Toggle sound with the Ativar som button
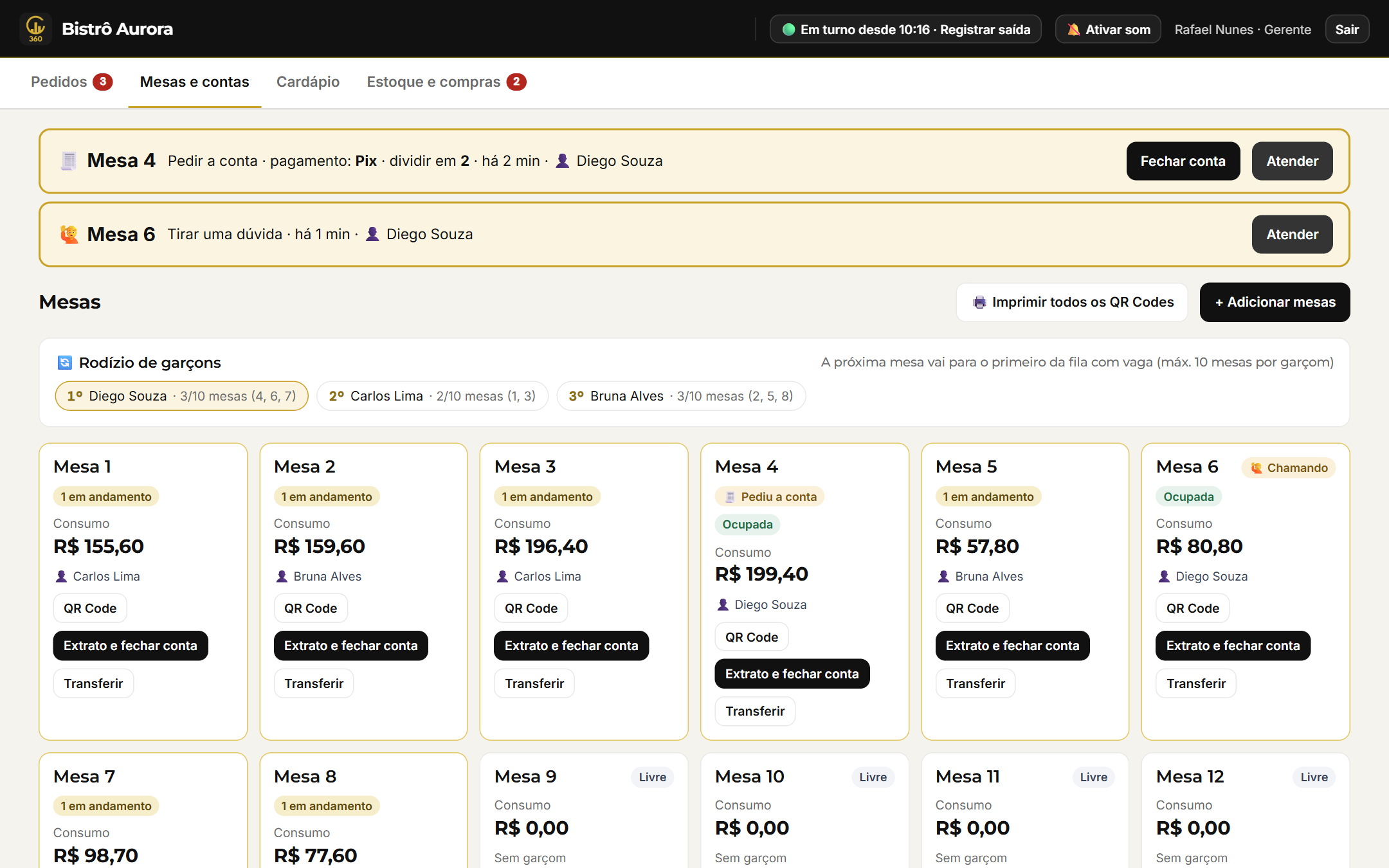 click(x=1108, y=30)
